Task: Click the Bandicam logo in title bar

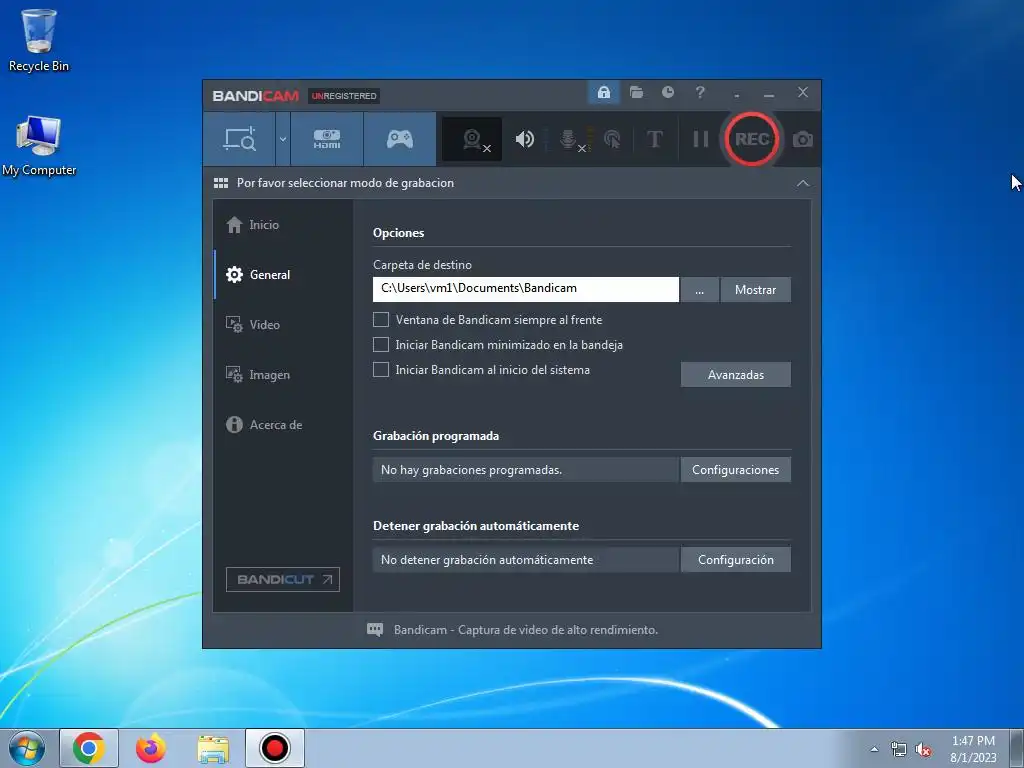Action: (255, 96)
